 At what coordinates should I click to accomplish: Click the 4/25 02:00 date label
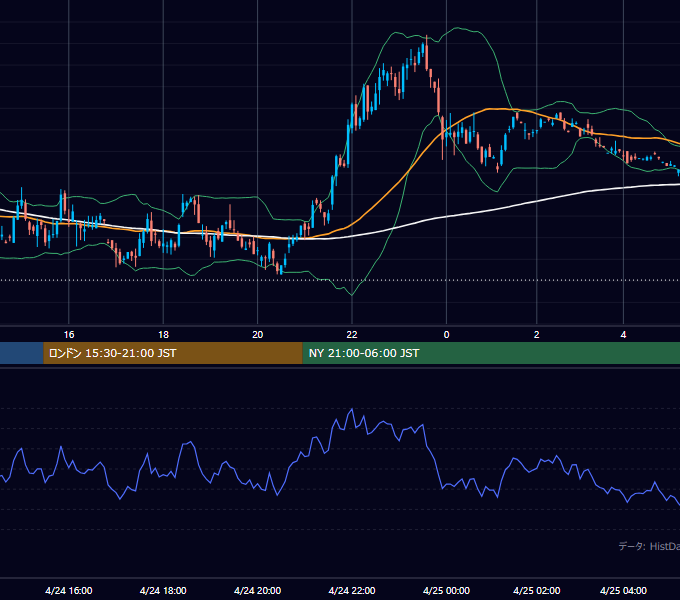point(536,590)
